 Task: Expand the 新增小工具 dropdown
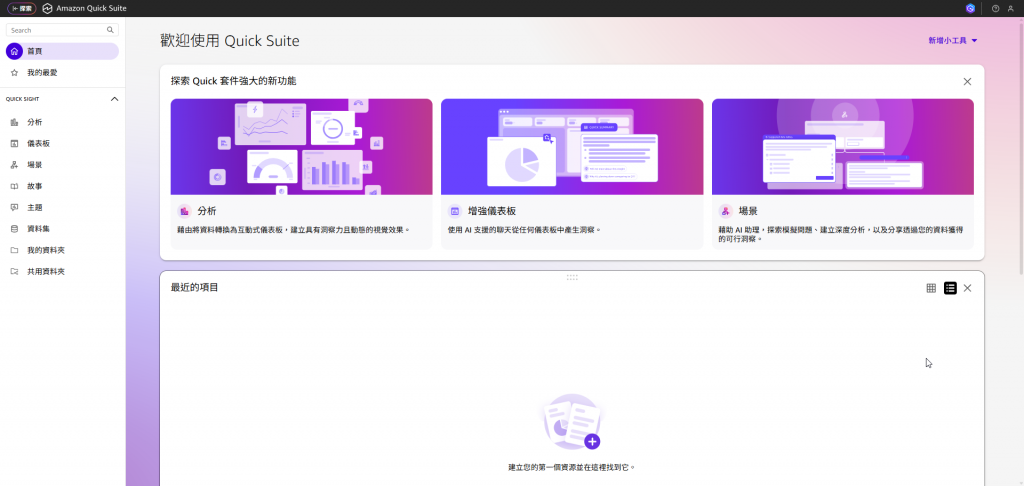[953, 40]
